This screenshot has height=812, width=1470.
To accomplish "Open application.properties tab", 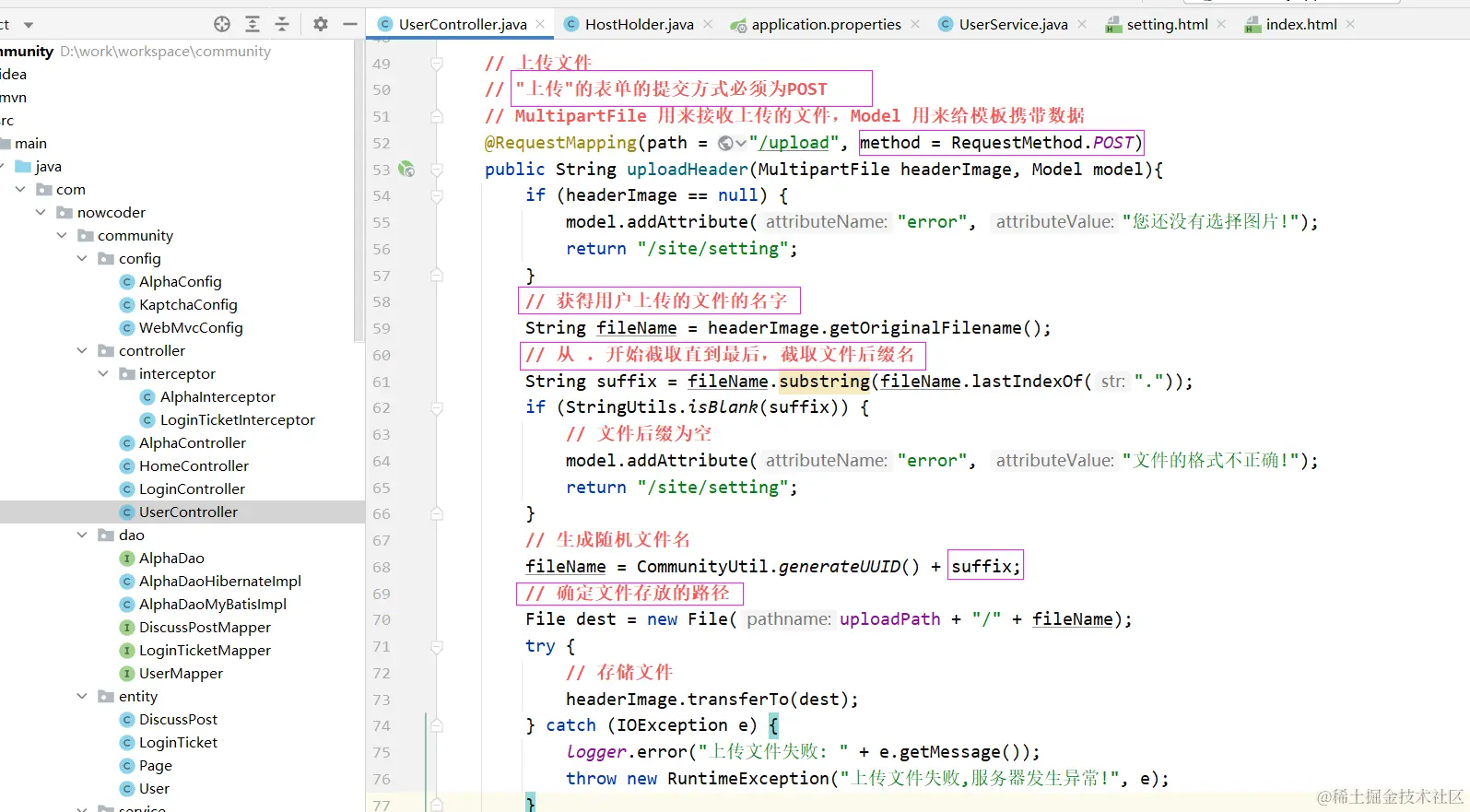I will [x=826, y=24].
